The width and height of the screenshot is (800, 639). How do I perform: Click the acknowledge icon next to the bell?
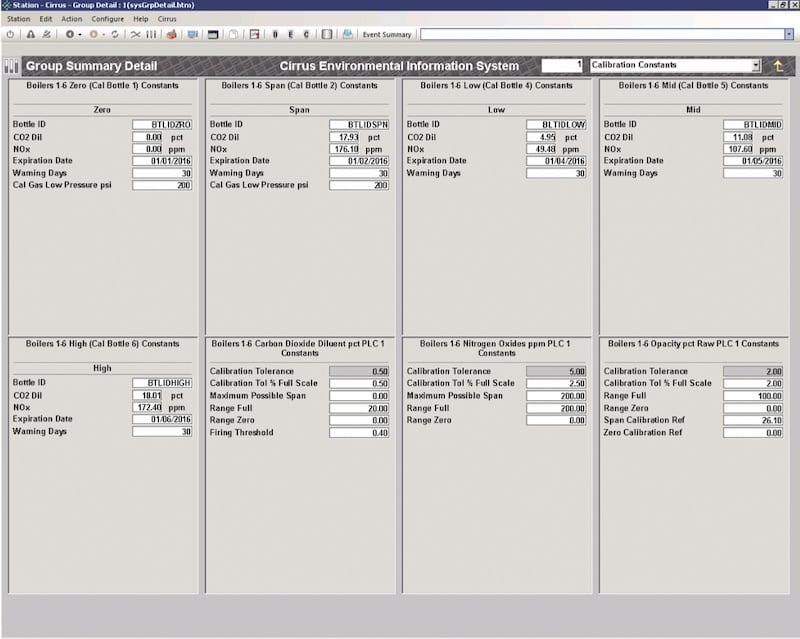46,34
